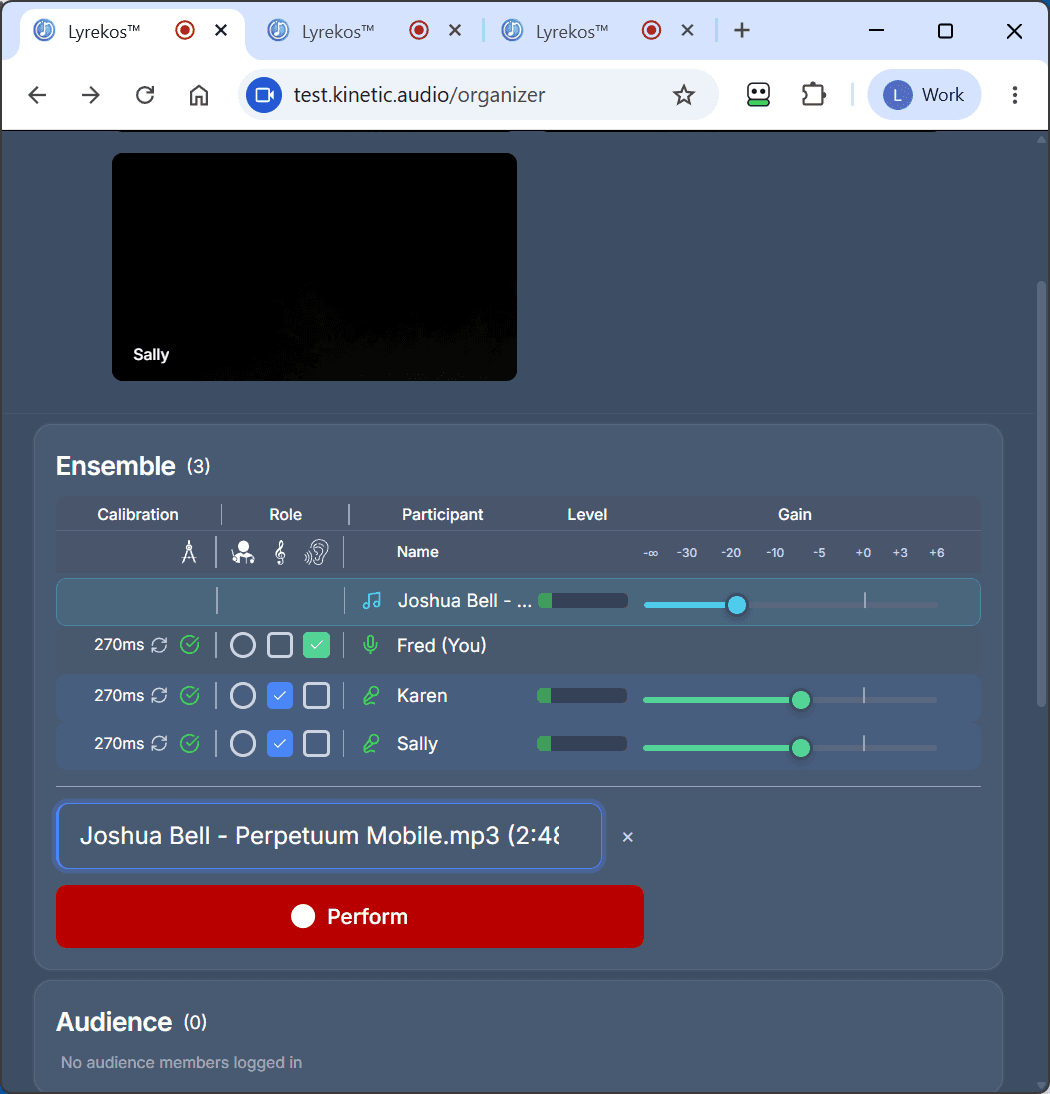This screenshot has width=1050, height=1094.
Task: Adjust Karen's gain slider
Action: point(801,699)
